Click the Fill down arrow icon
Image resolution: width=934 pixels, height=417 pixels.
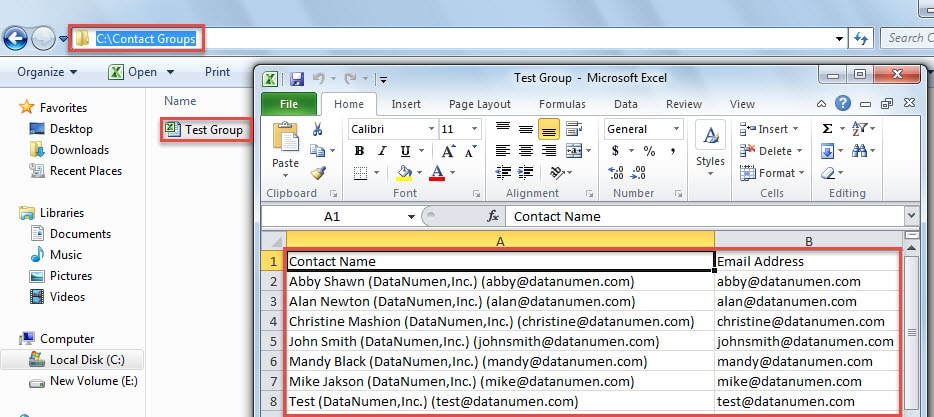tap(827, 151)
